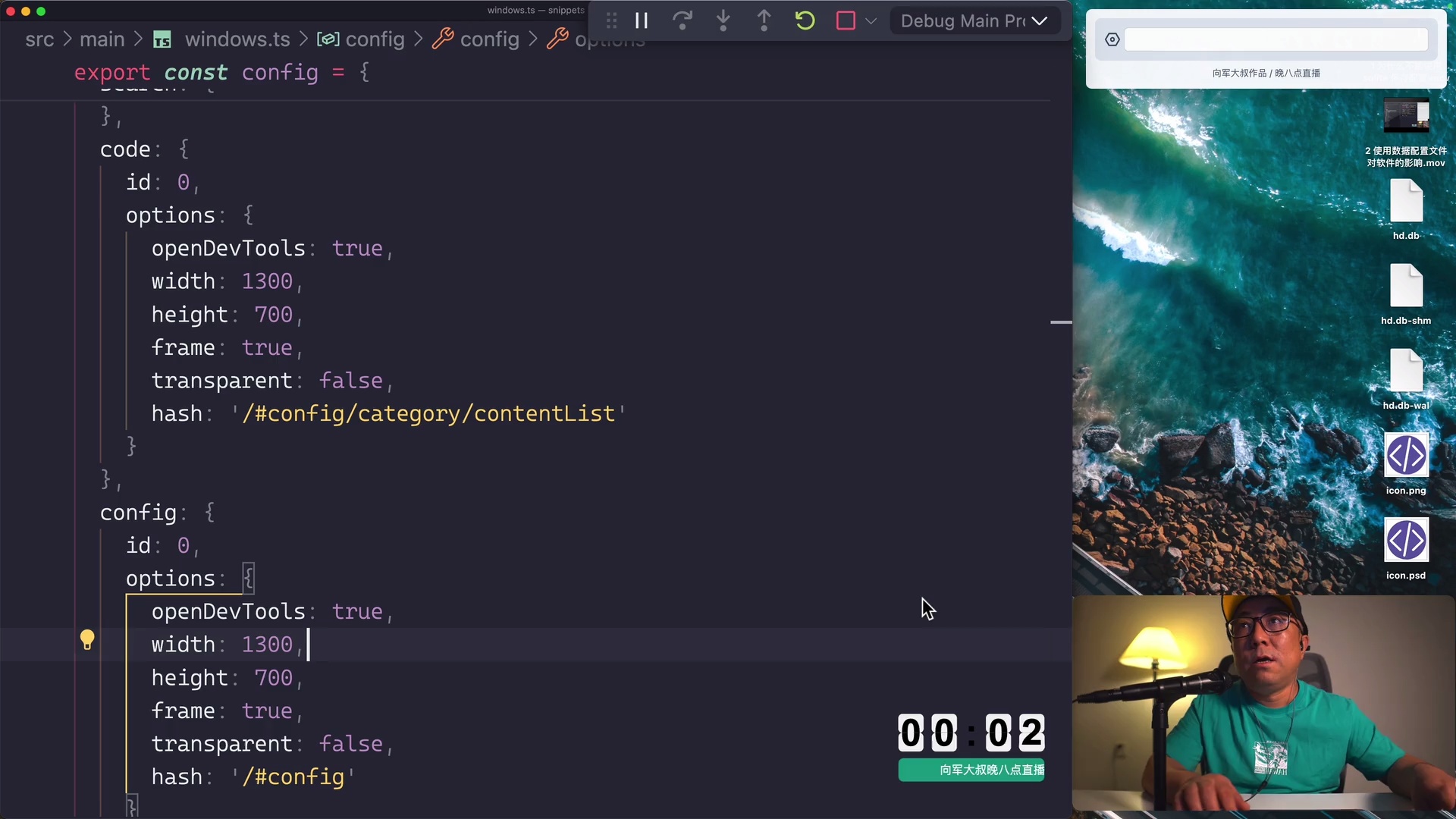Viewport: 1456px width, 819px height.
Task: Restart the debugging session
Action: (805, 20)
